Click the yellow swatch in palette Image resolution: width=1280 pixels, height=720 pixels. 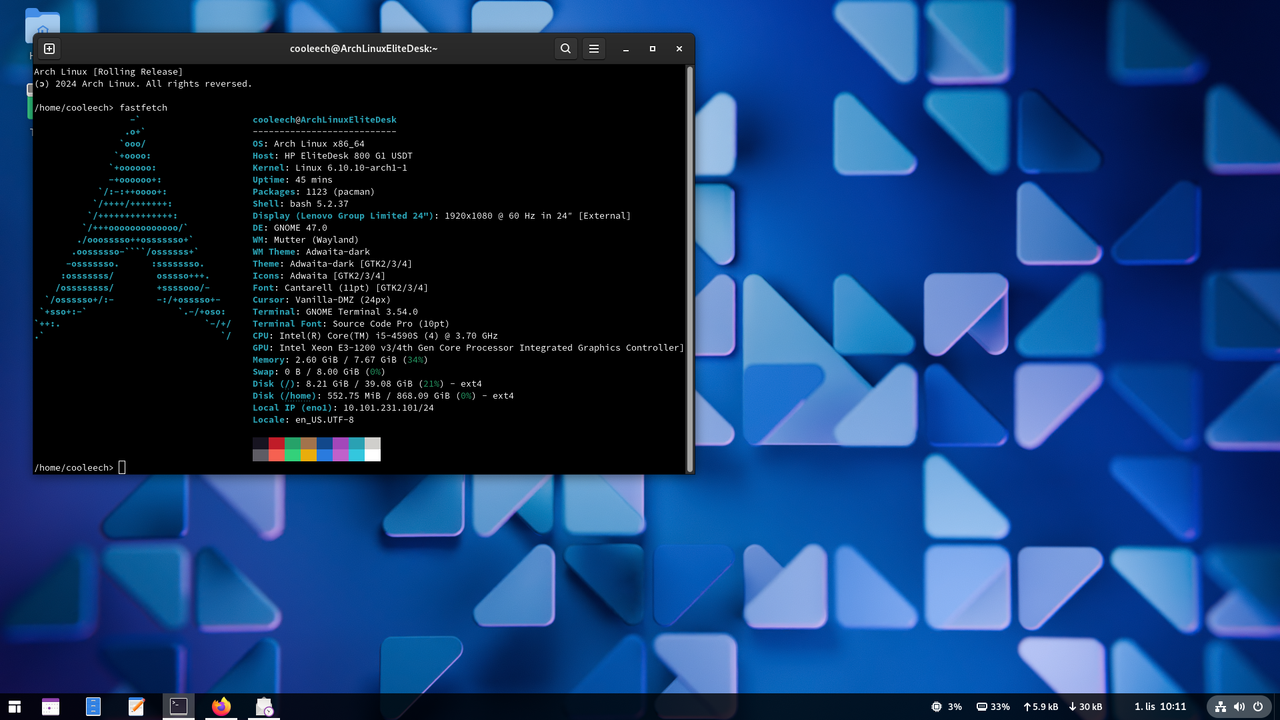[x=309, y=455]
